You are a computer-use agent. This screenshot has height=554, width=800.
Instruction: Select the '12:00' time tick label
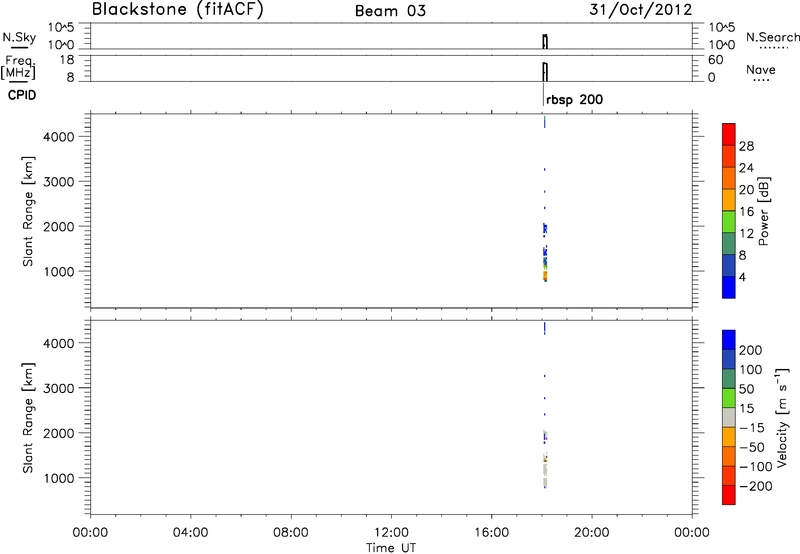tap(391, 533)
